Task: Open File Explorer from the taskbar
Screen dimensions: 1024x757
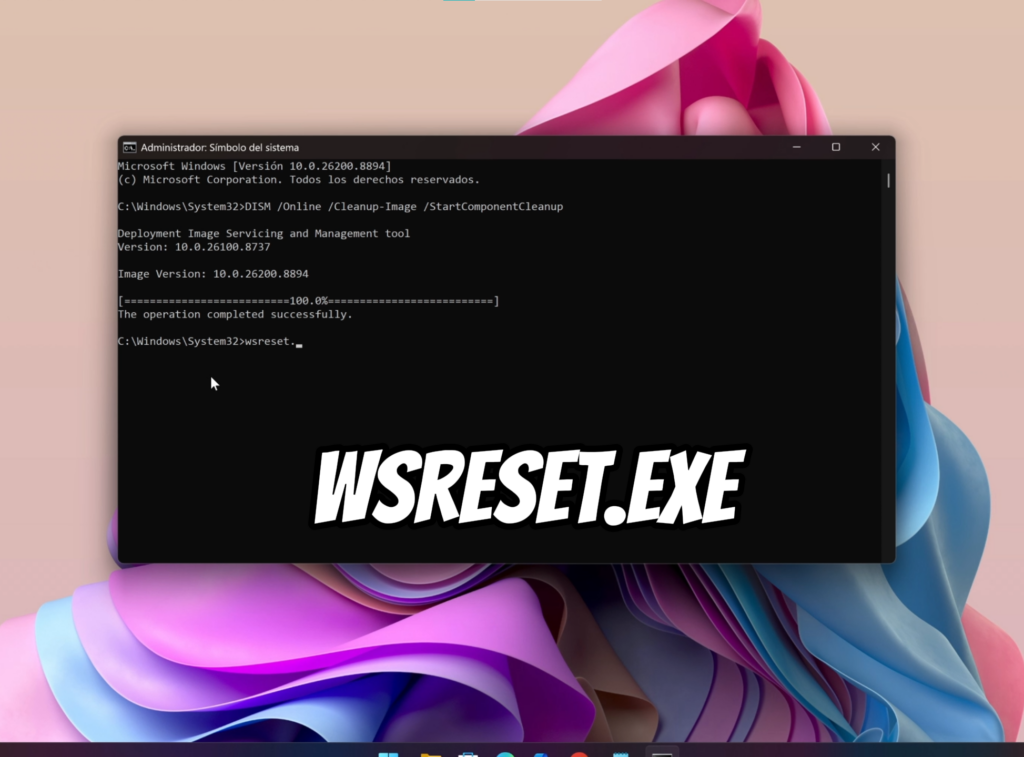Action: coord(431,754)
